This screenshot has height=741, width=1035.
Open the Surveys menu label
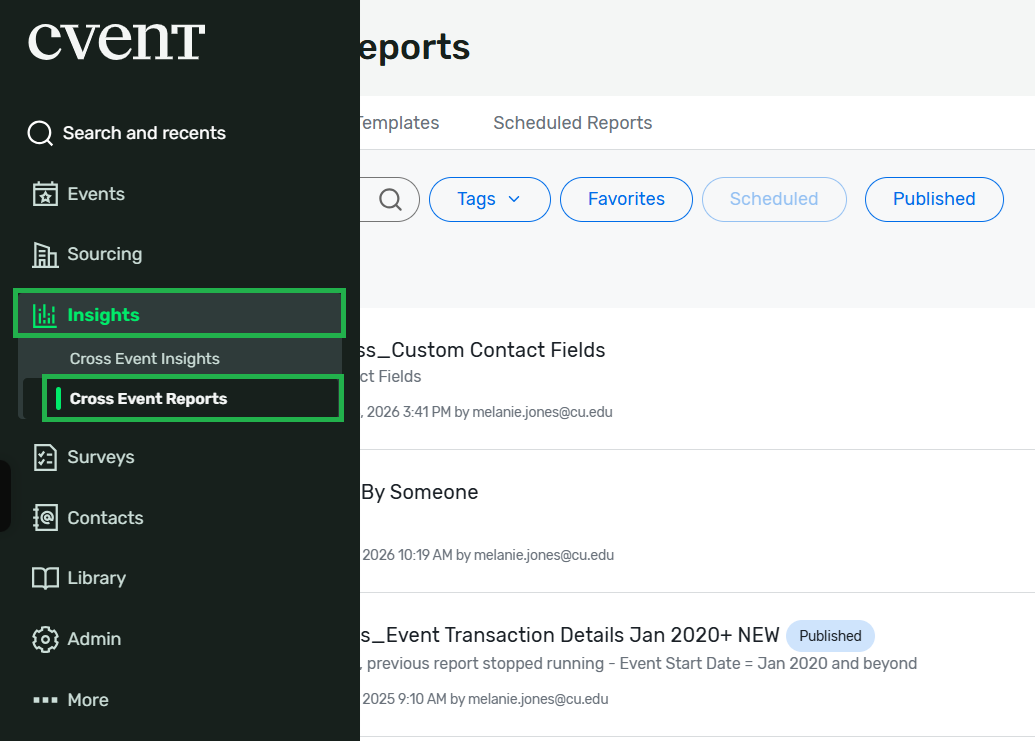(100, 457)
